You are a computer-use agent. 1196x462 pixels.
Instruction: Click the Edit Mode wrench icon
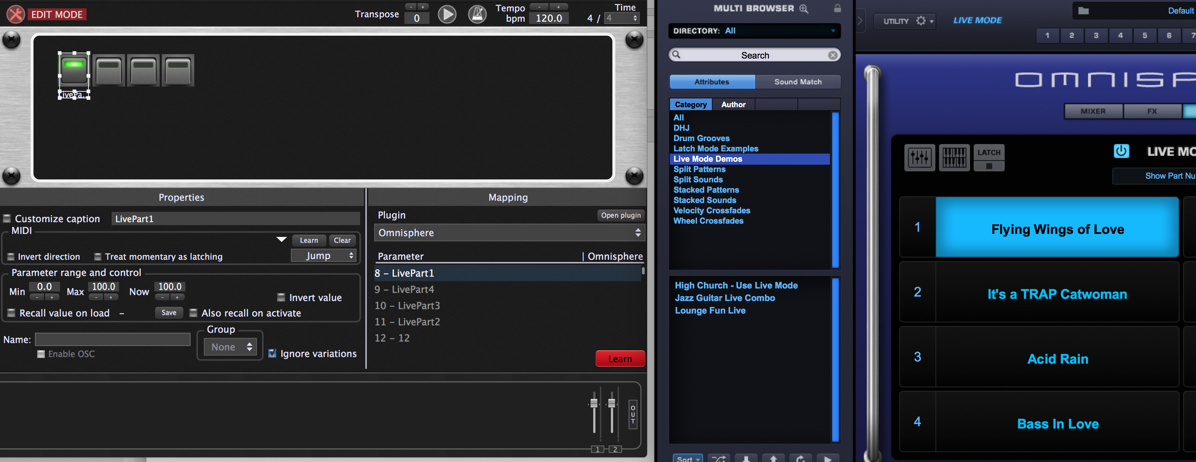point(16,14)
